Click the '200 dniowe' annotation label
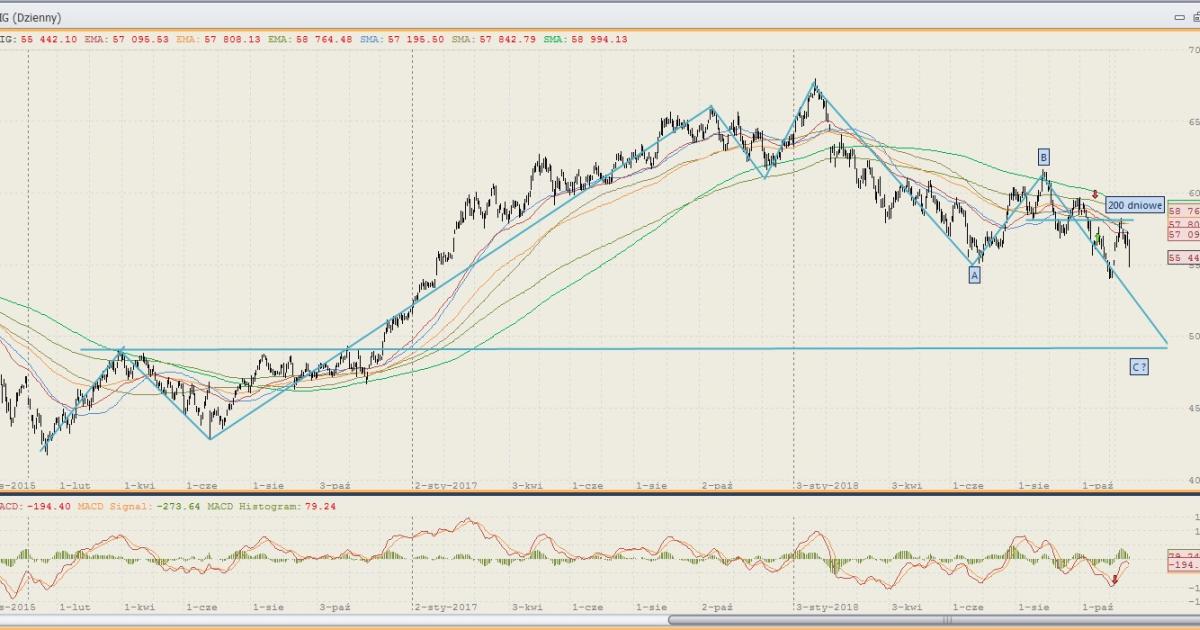The width and height of the screenshot is (1200, 630). pos(1135,205)
